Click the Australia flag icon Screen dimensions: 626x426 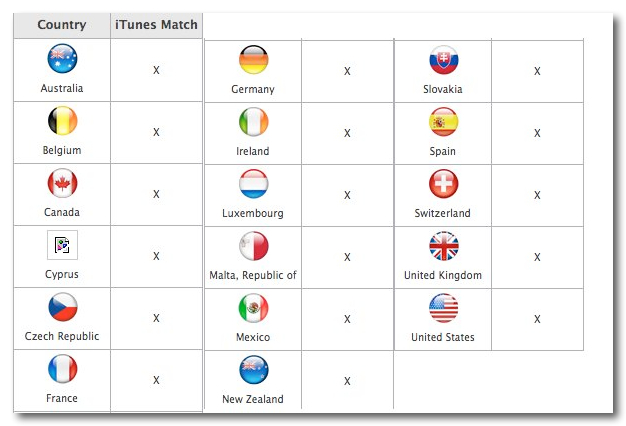62,58
